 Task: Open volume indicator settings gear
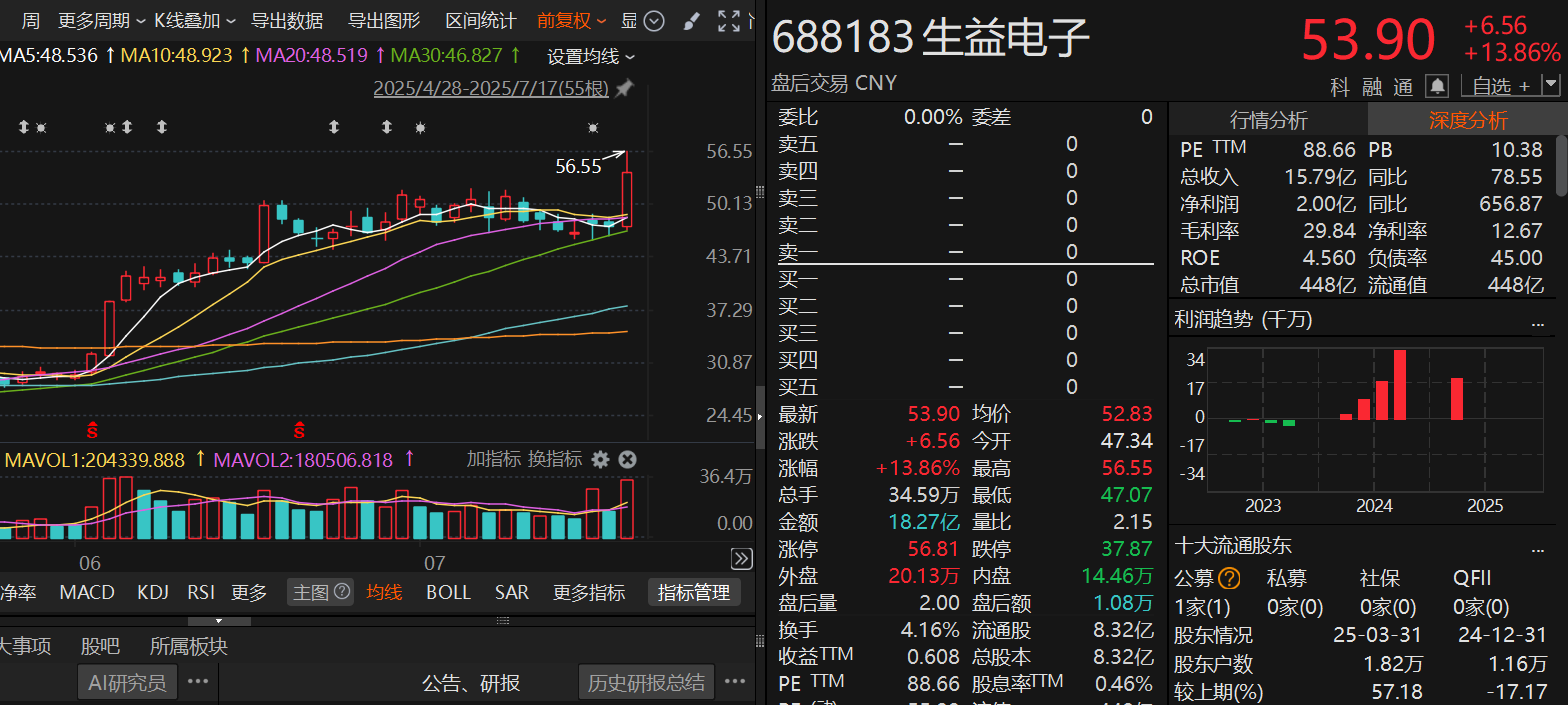[x=600, y=459]
